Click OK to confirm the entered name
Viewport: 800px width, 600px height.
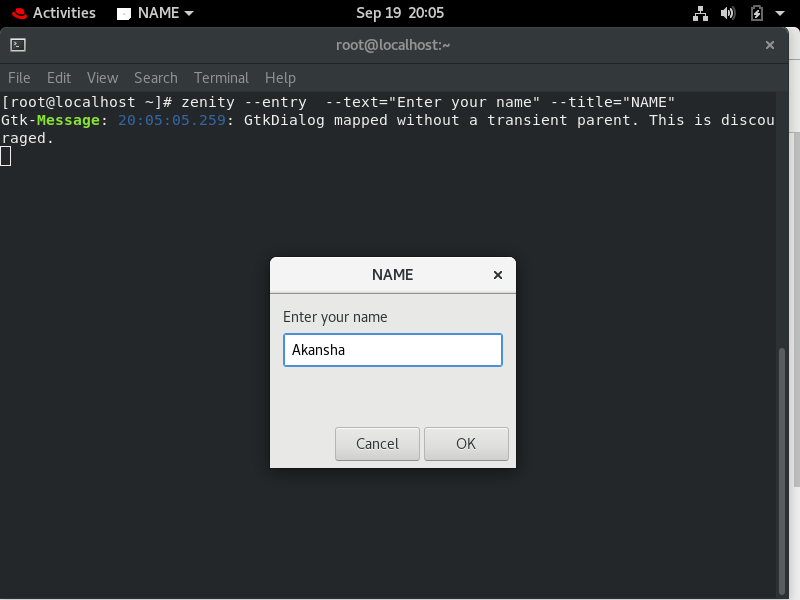click(x=466, y=443)
